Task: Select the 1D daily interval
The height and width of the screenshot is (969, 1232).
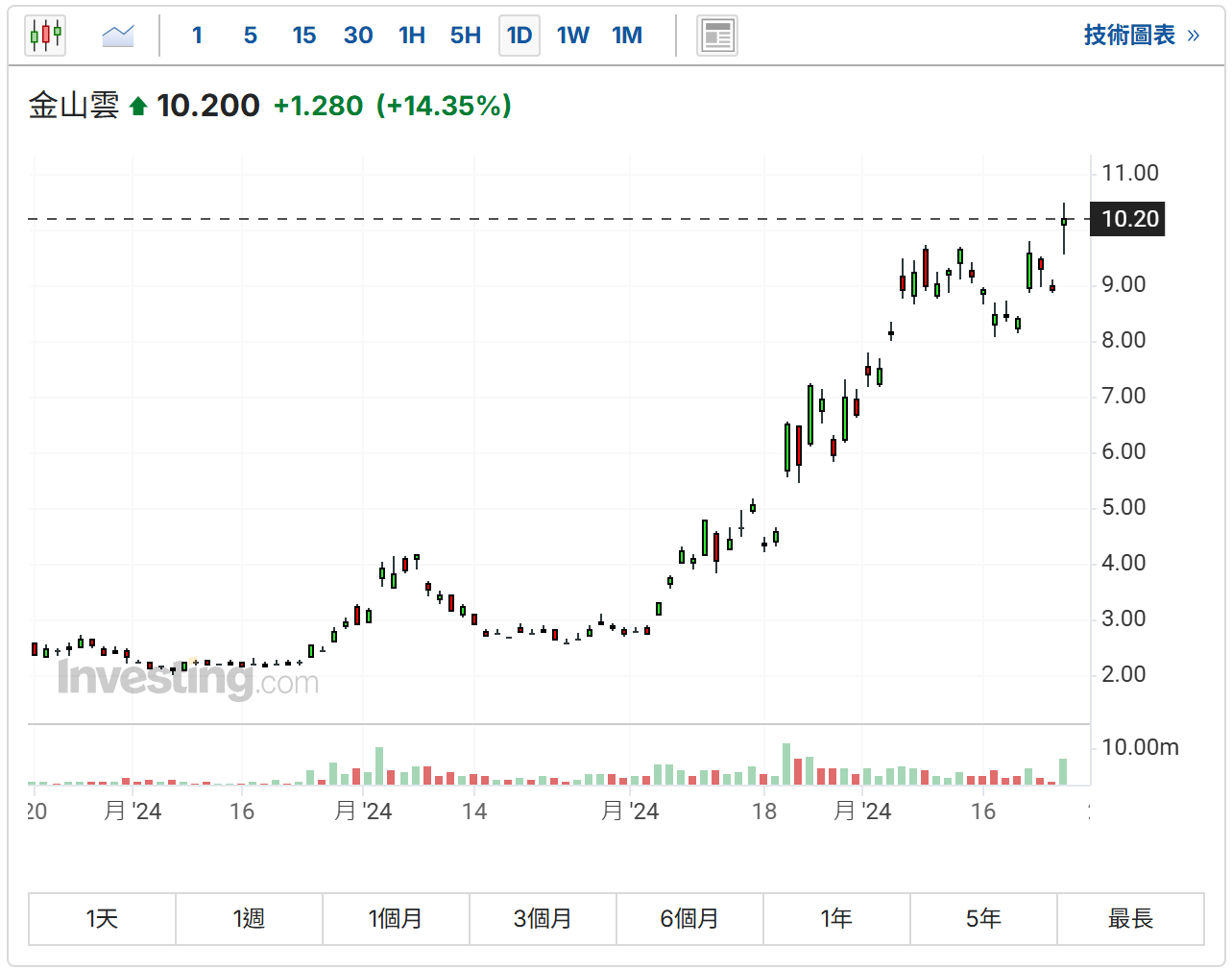Action: pos(519,36)
